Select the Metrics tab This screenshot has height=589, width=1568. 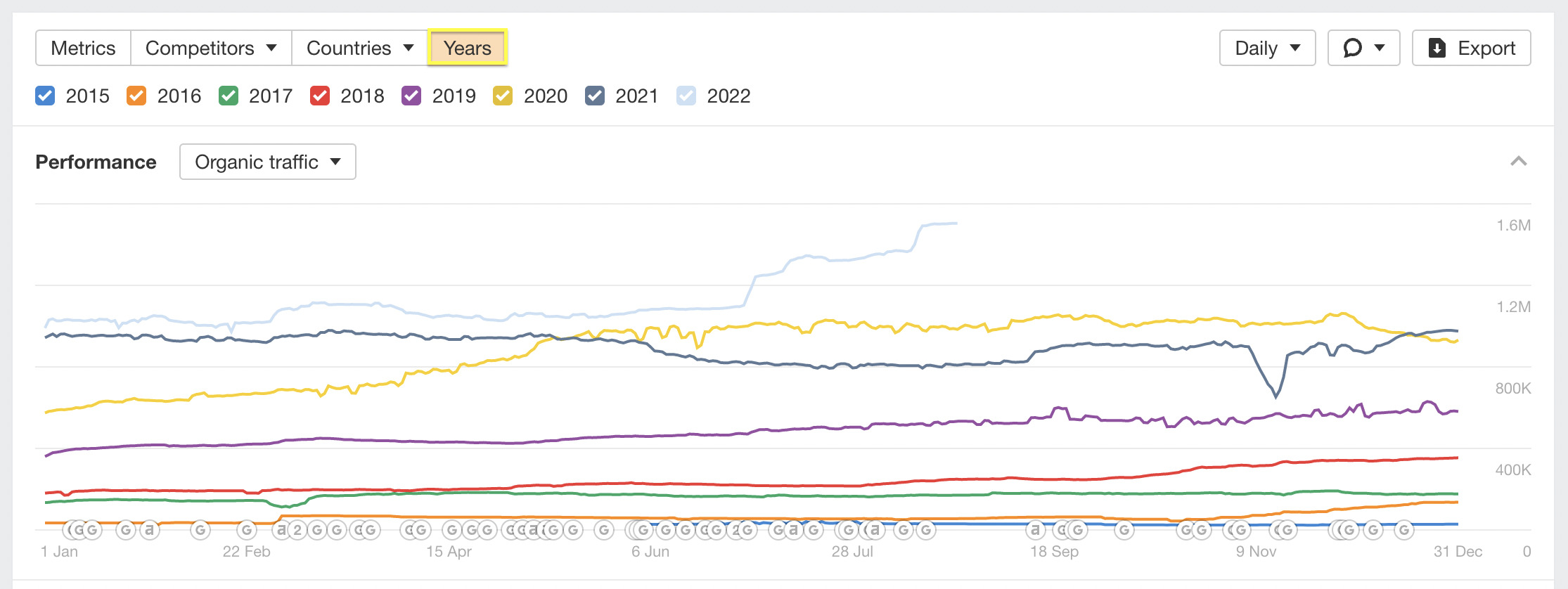tap(82, 47)
